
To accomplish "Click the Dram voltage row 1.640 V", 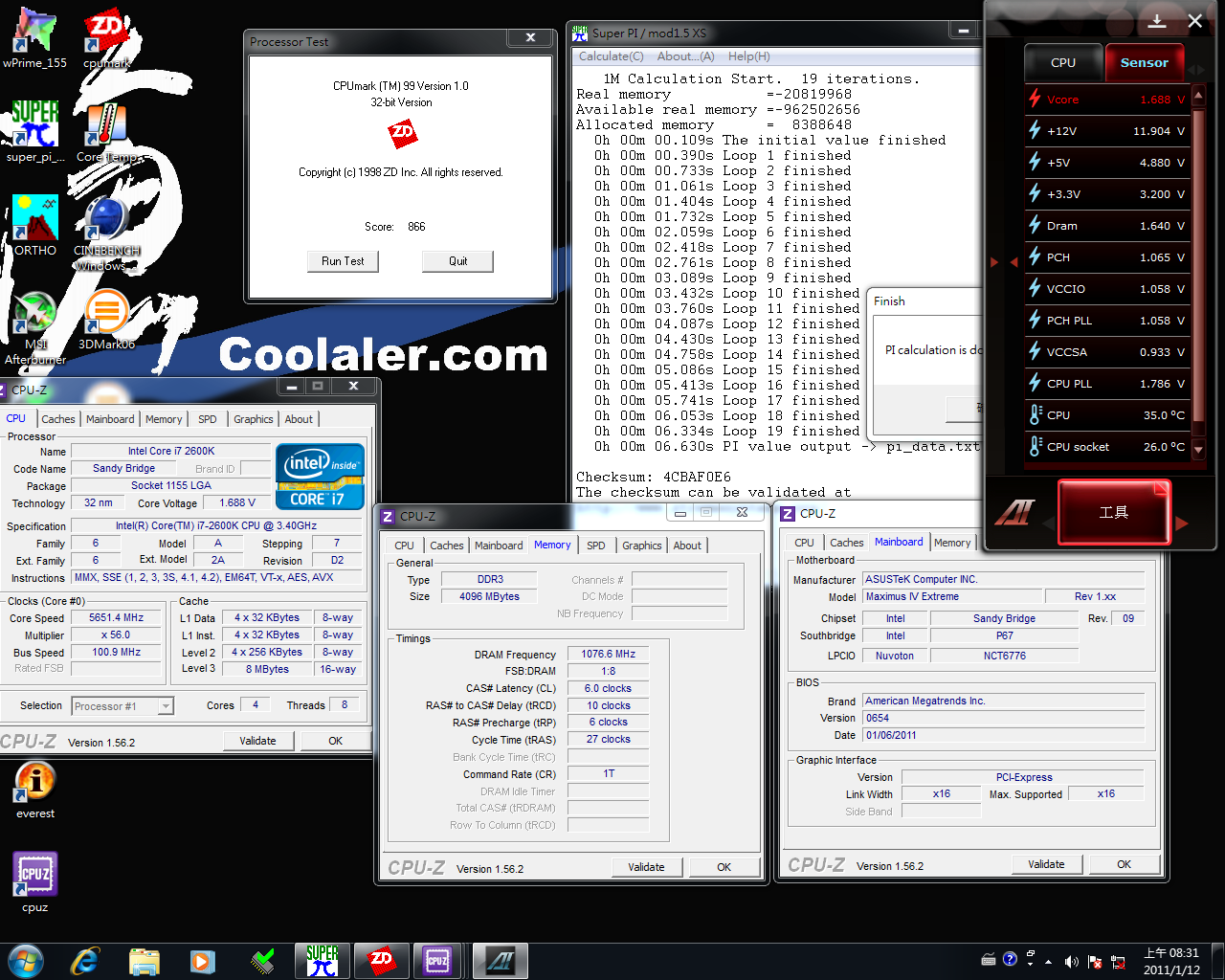I will click(1107, 226).
